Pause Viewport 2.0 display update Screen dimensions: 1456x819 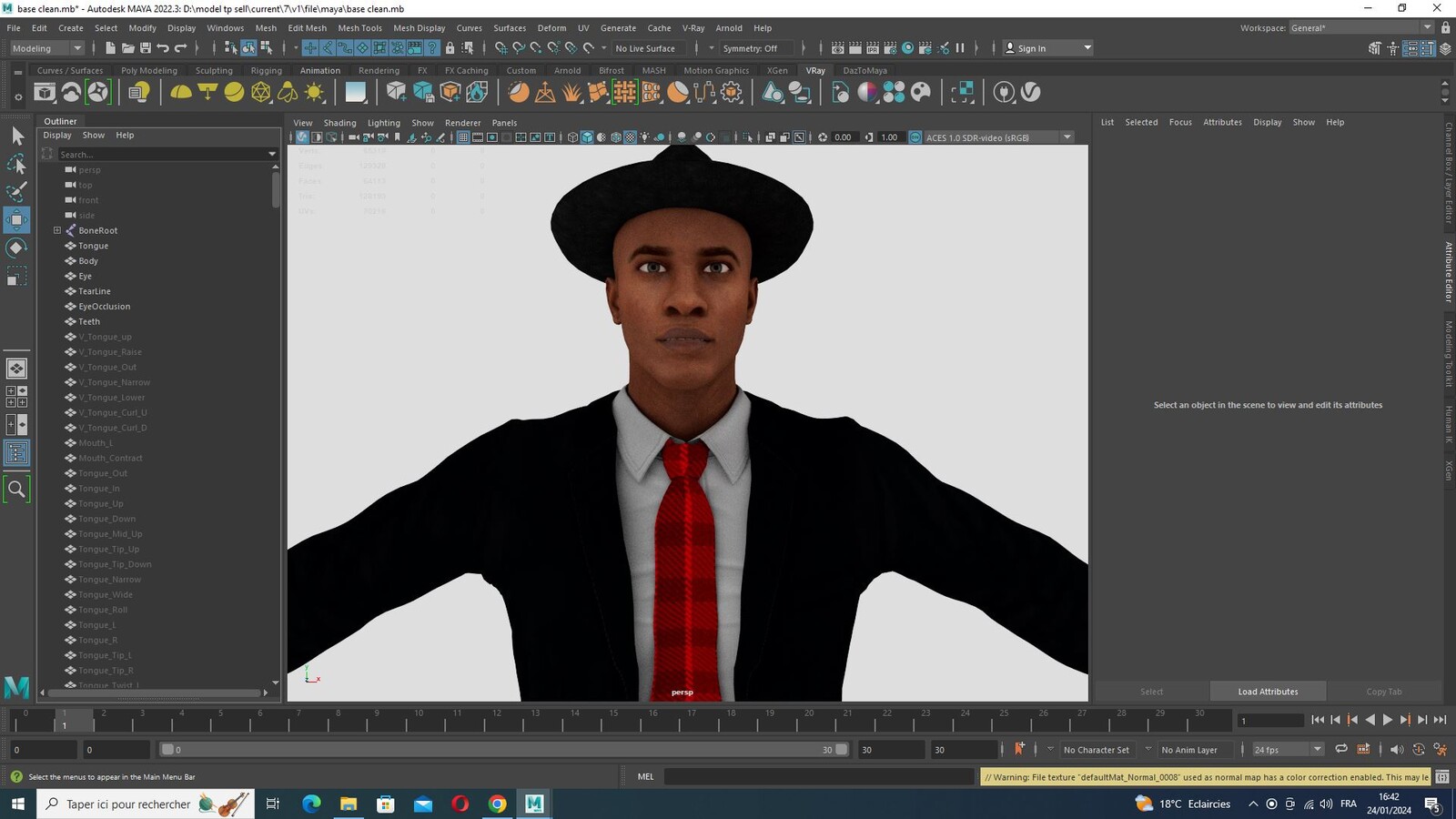point(959,48)
